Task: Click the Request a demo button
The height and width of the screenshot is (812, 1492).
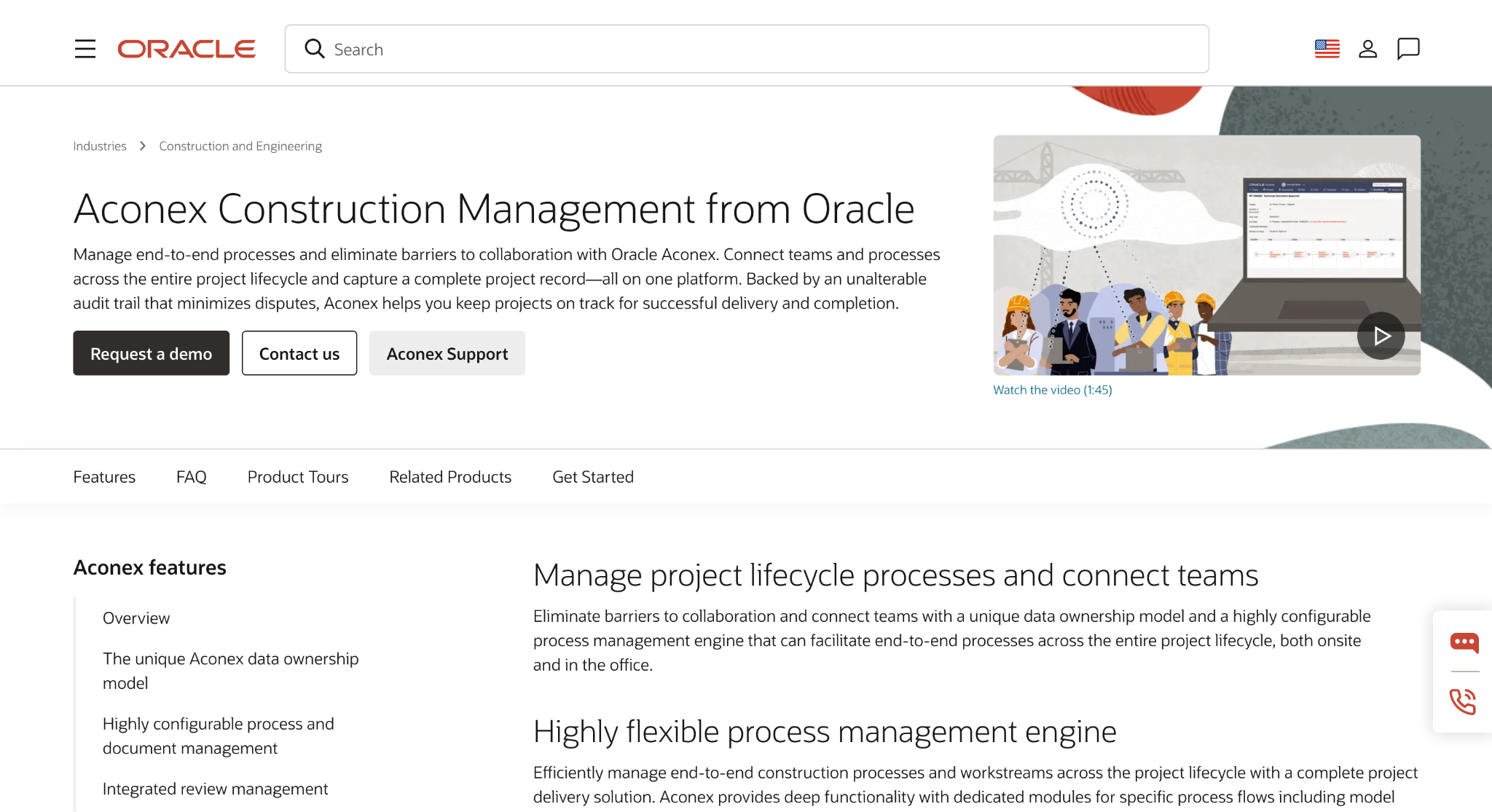Action: pyautogui.click(x=151, y=353)
